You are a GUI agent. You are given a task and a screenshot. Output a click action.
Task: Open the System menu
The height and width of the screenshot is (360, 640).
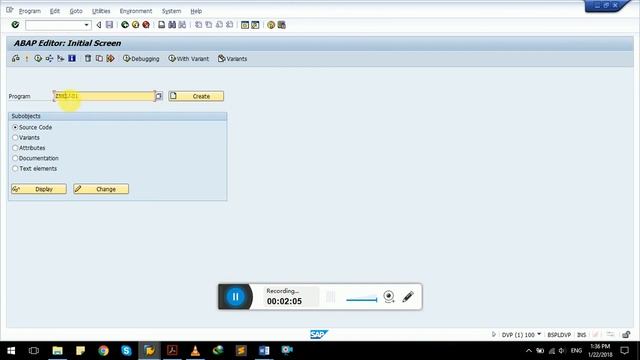point(171,11)
